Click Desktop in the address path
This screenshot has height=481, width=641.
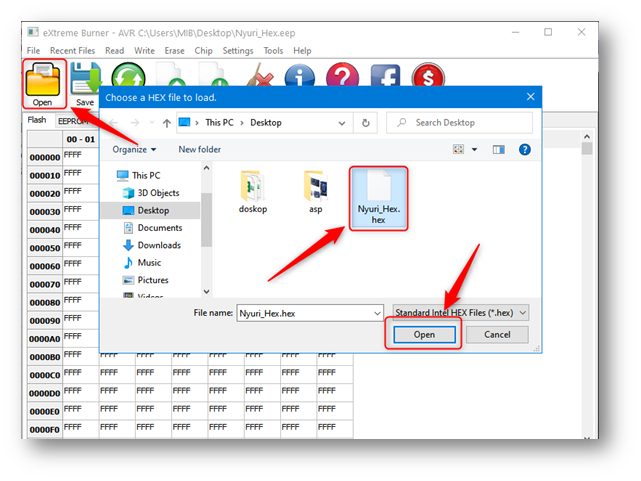(x=266, y=123)
